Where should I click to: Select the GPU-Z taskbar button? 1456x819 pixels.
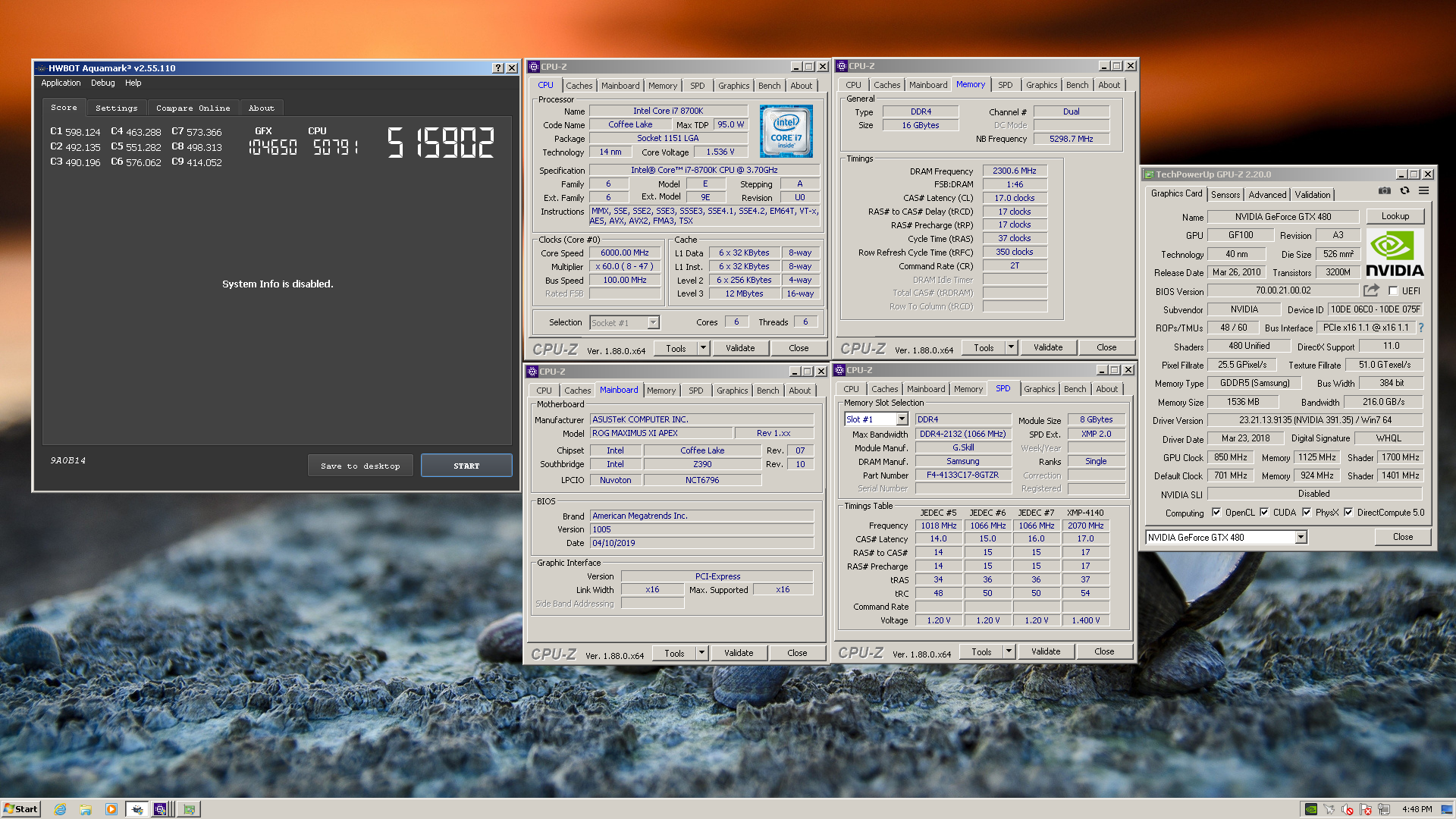click(189, 809)
